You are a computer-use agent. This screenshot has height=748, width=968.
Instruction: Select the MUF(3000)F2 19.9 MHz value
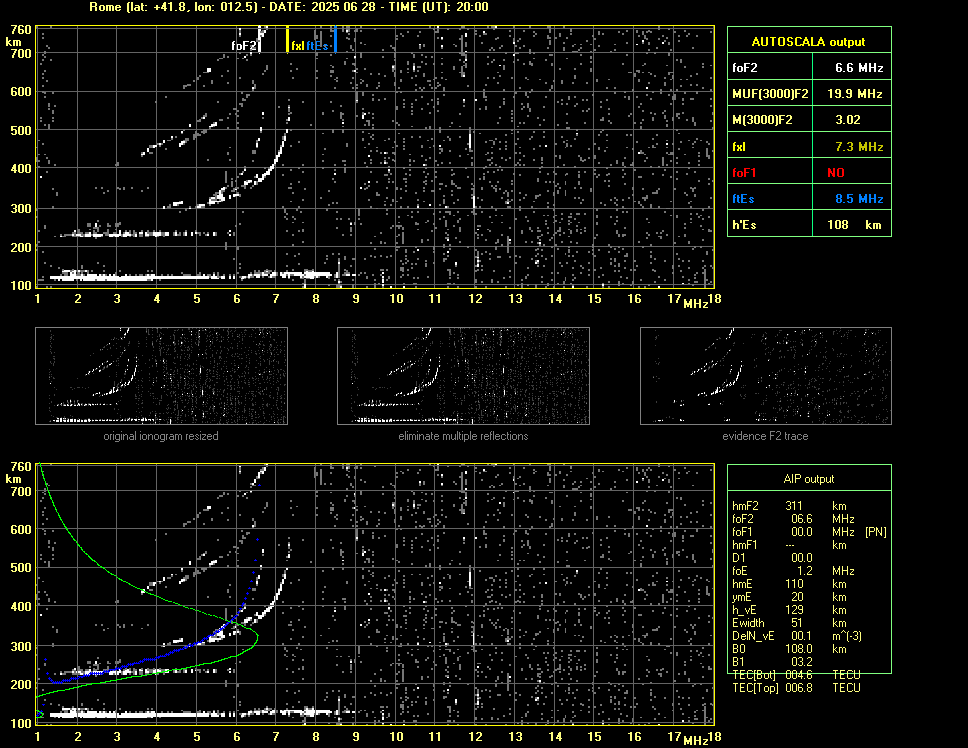[854, 94]
